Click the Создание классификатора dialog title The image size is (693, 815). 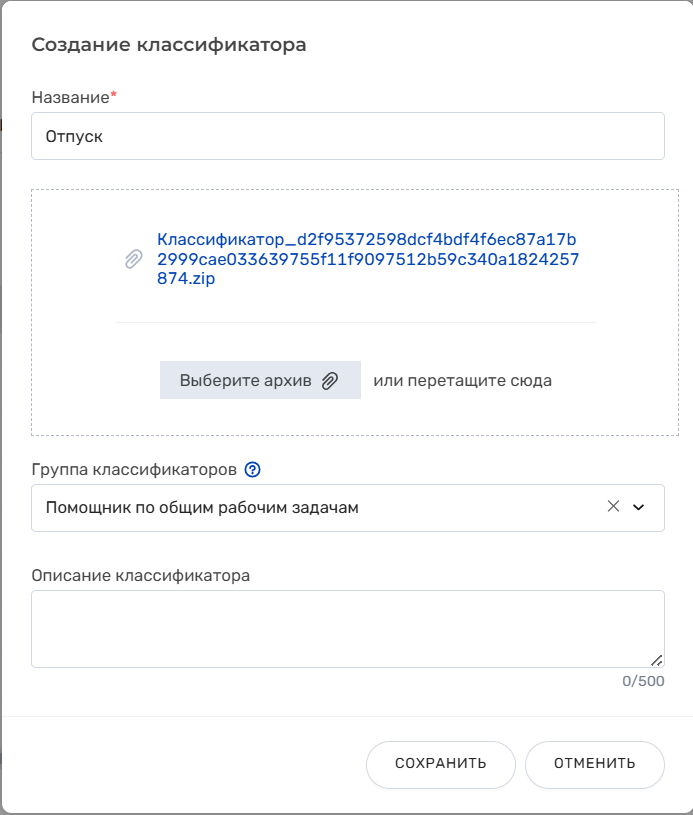point(169,45)
